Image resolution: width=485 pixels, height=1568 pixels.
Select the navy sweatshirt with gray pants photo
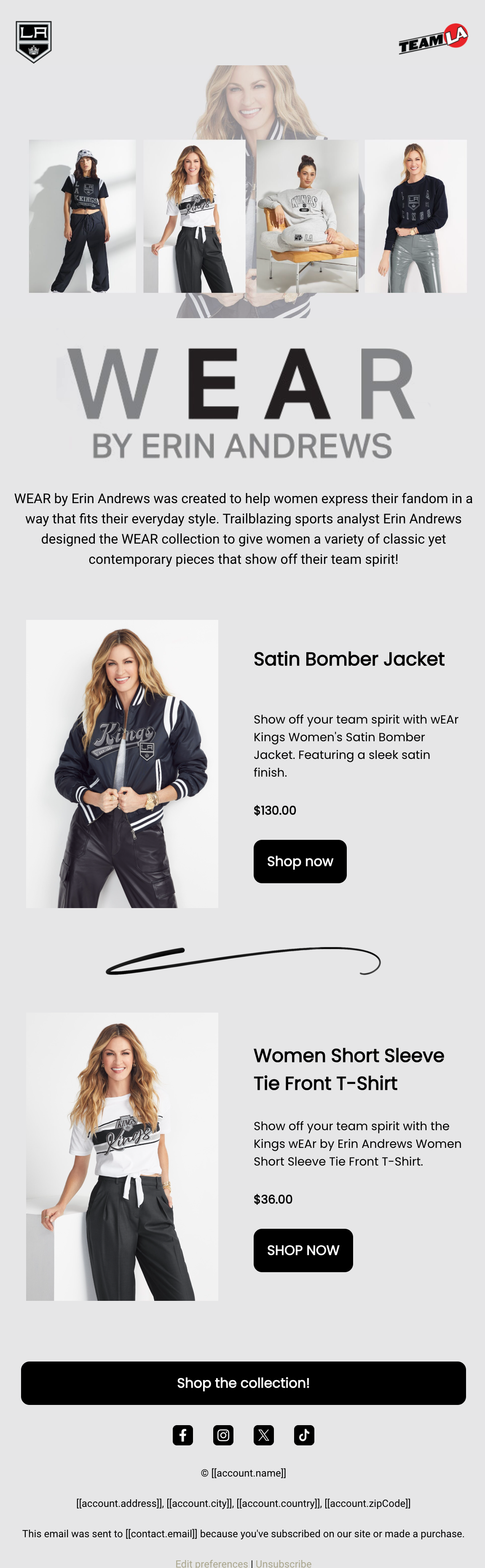(415, 216)
